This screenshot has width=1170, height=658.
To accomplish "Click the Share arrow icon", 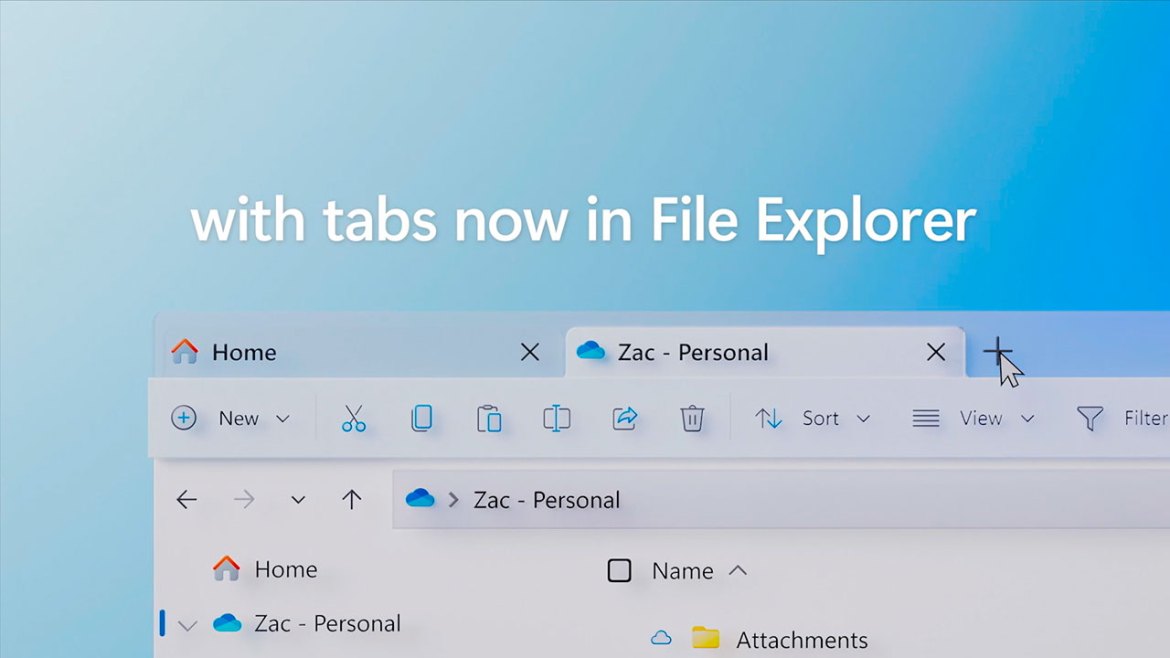I will 625,418.
